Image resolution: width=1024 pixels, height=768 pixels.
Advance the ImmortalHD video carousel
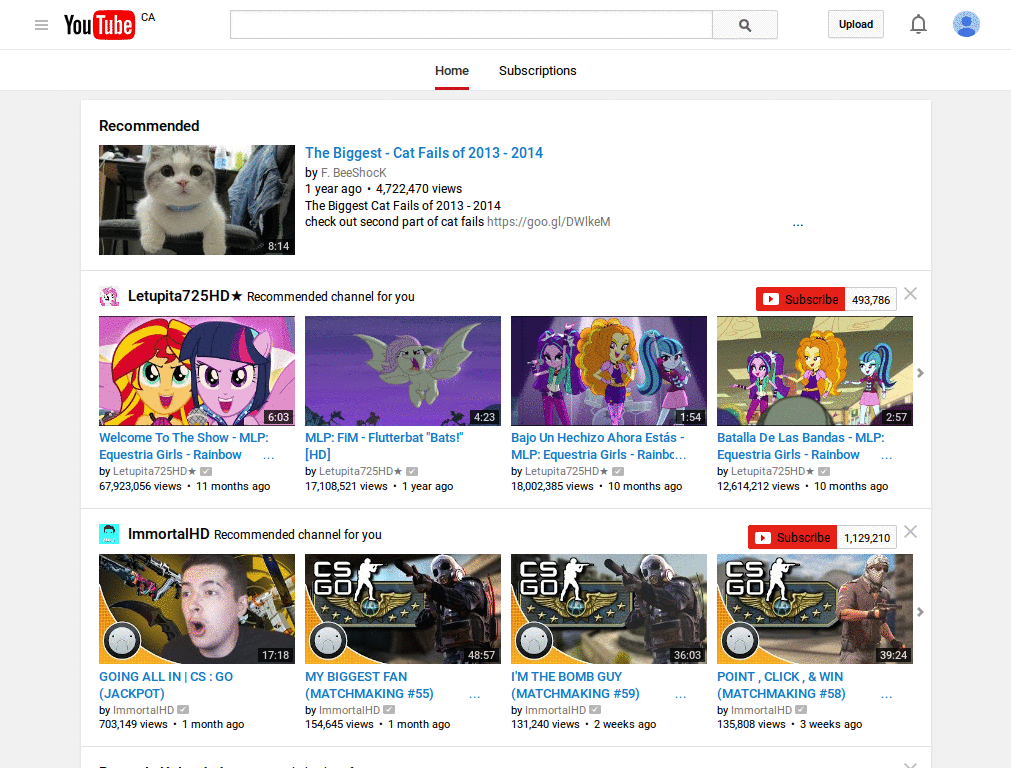(920, 612)
